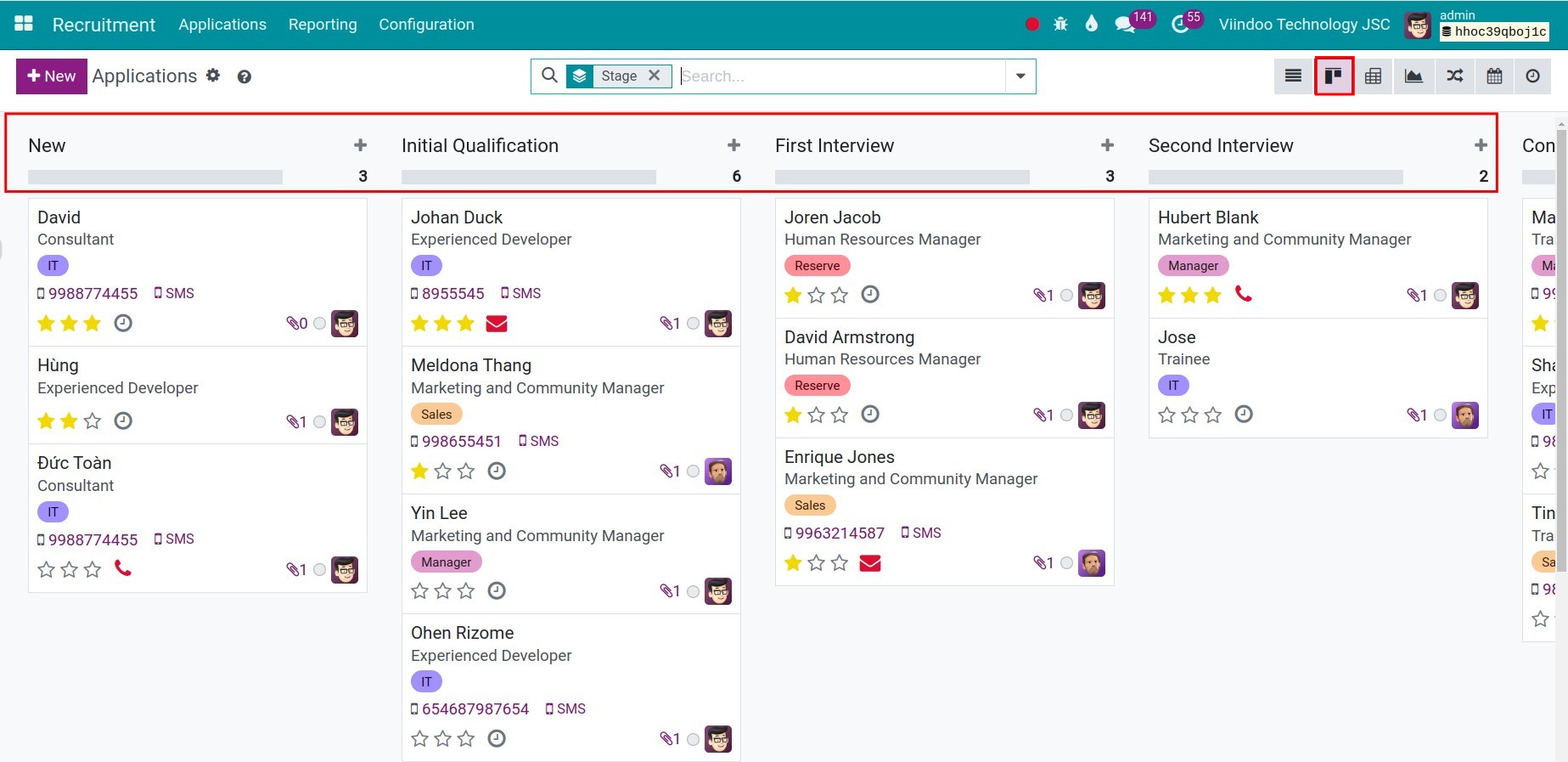The height and width of the screenshot is (762, 1568).
Task: Click activity clock on David's card
Action: click(123, 323)
